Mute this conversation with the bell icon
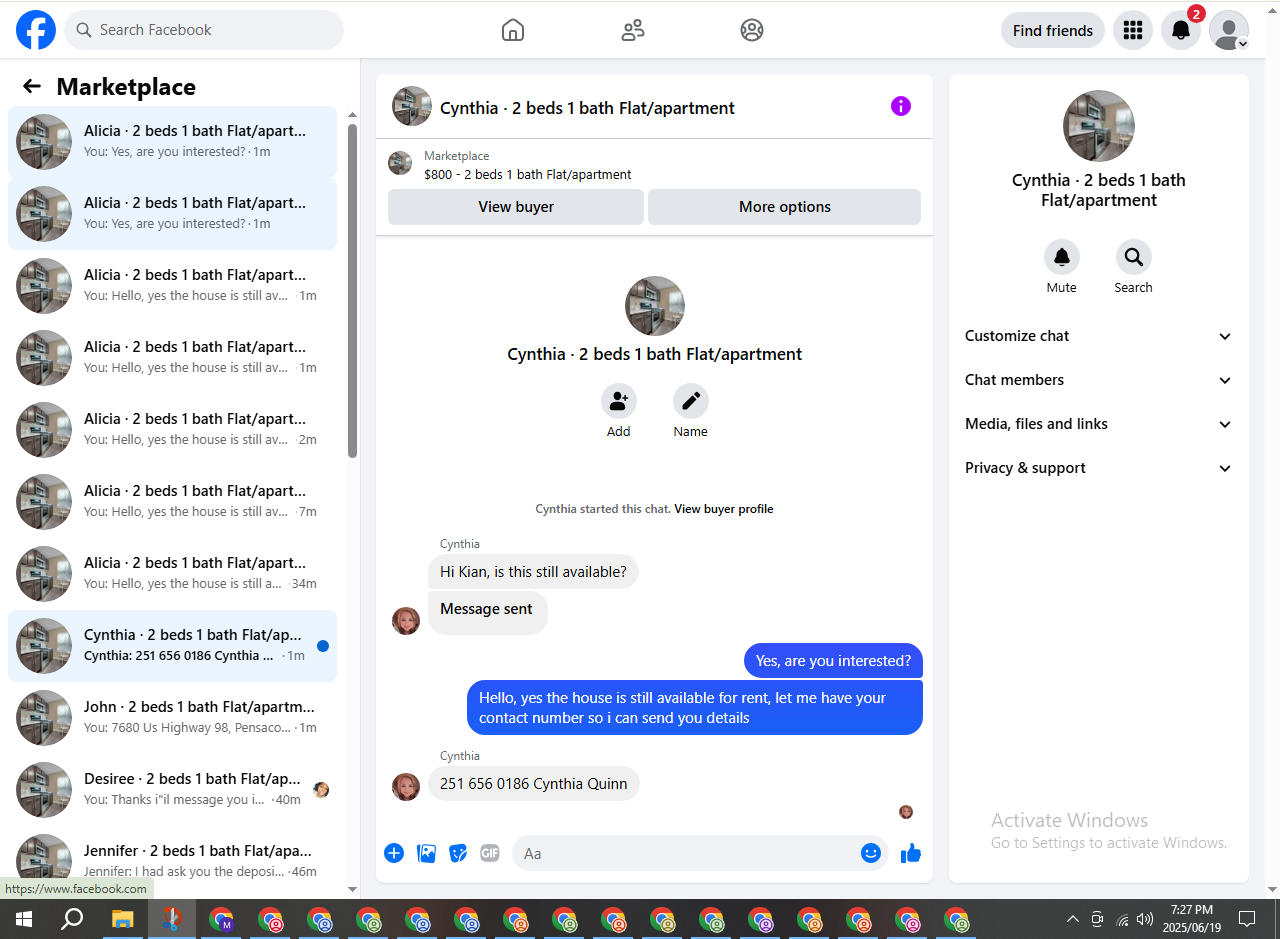The height and width of the screenshot is (939, 1280). click(1062, 257)
